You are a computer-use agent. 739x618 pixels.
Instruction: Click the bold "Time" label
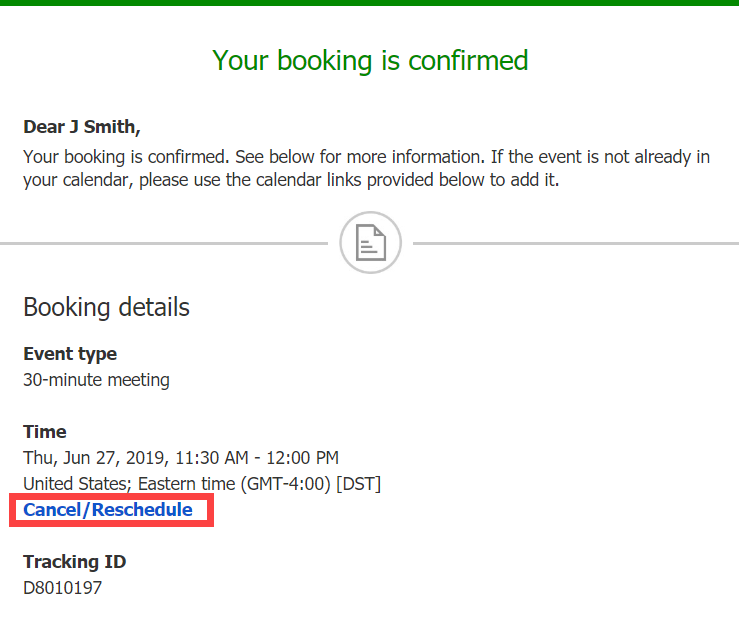pos(45,432)
